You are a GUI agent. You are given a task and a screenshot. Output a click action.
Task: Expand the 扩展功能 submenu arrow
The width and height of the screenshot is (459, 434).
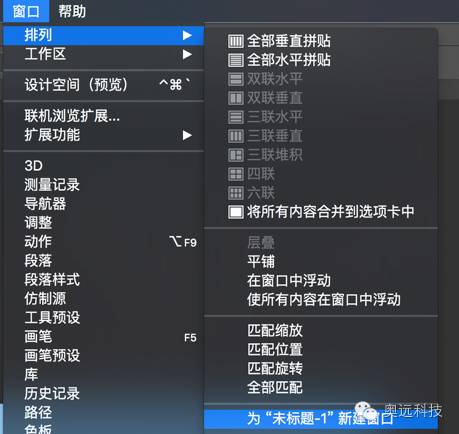pos(187,135)
